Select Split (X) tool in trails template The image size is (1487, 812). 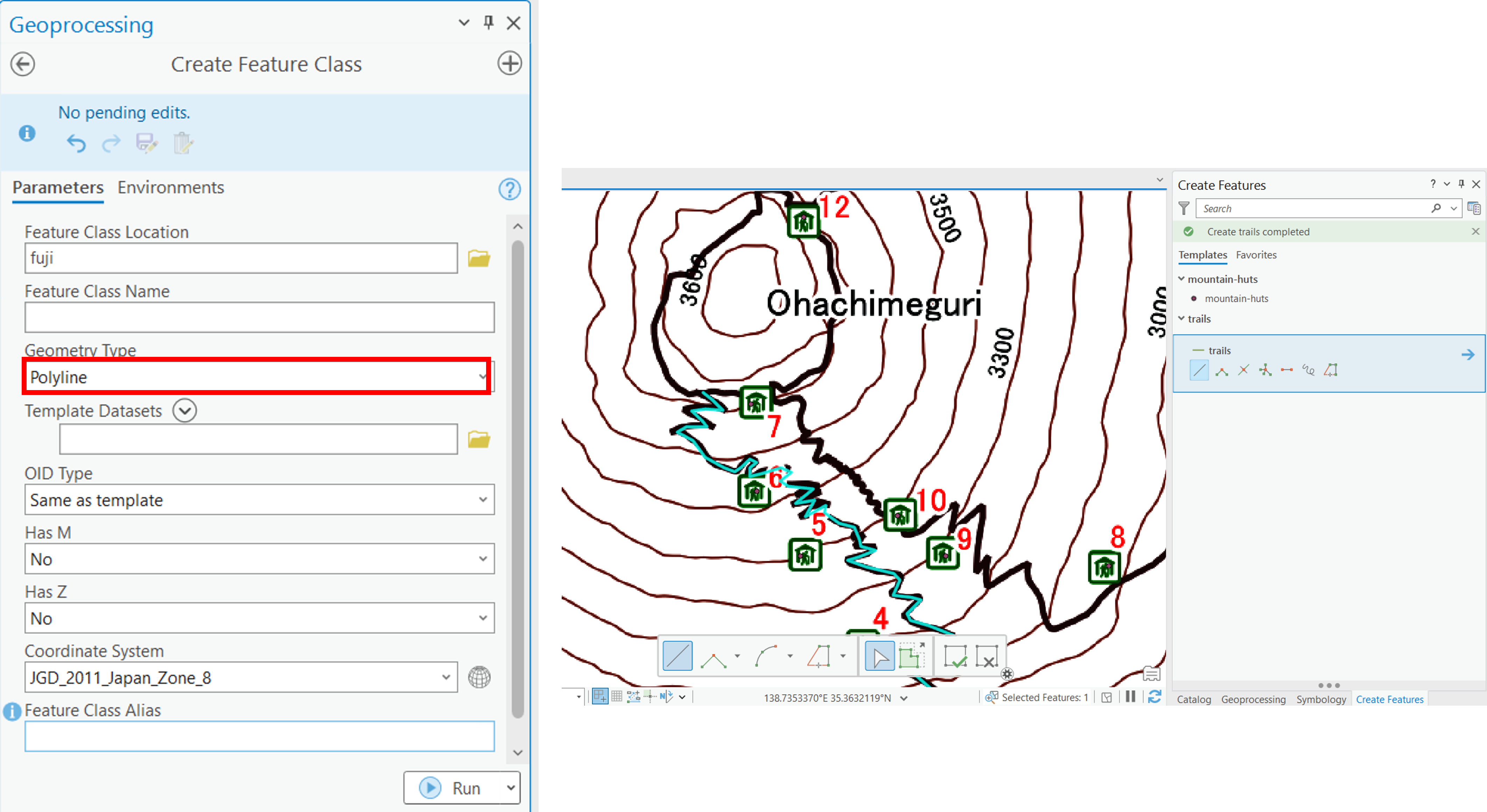click(1243, 370)
